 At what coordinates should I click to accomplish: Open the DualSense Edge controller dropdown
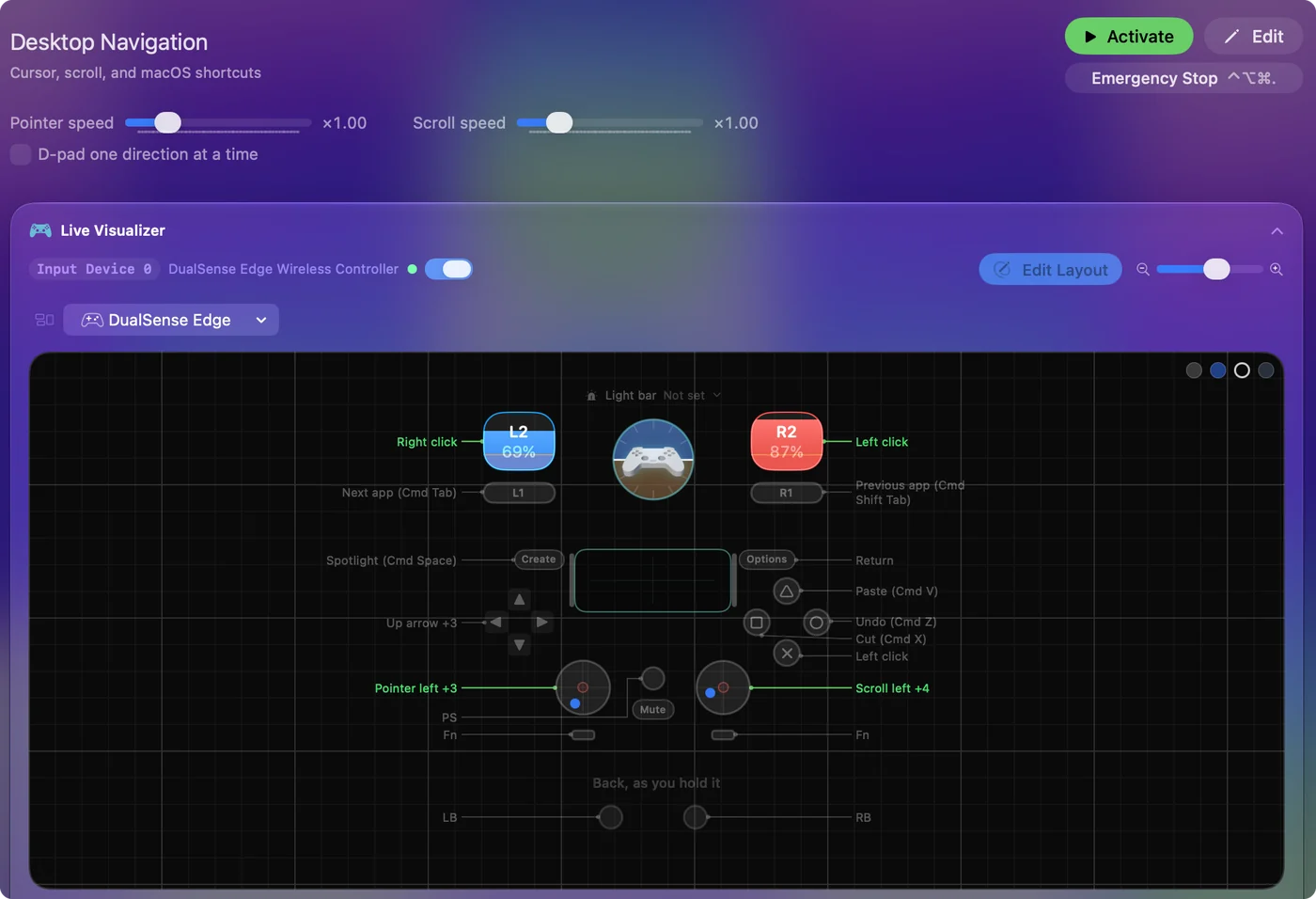171,320
